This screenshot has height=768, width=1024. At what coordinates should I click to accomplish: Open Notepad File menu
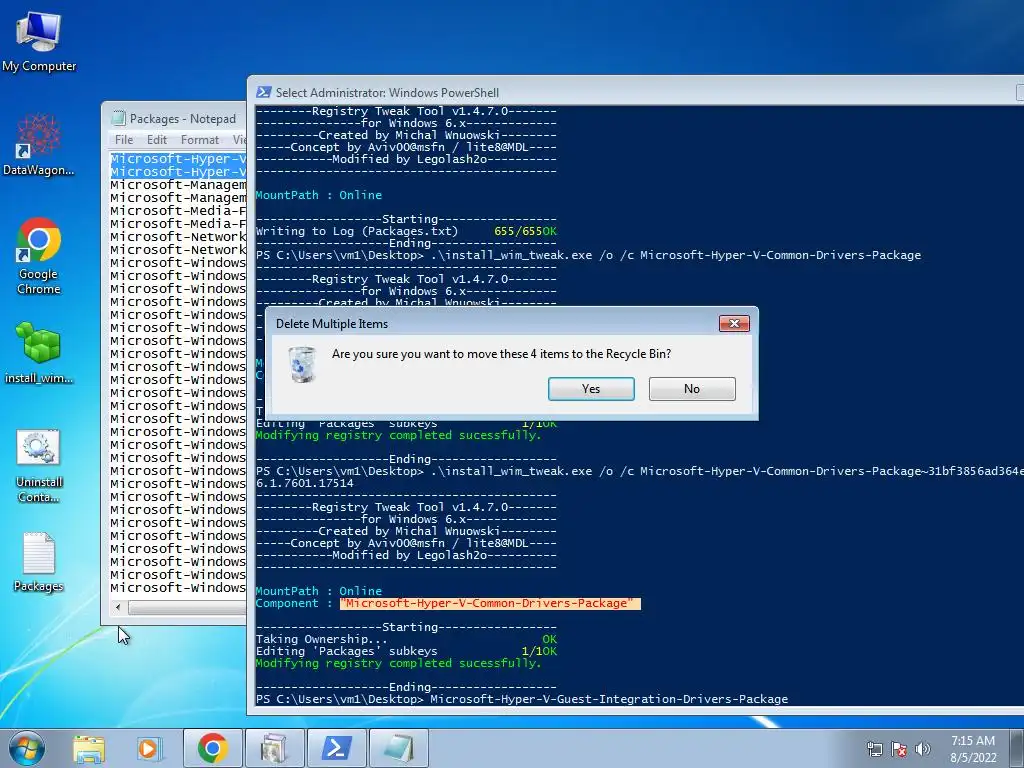(123, 140)
